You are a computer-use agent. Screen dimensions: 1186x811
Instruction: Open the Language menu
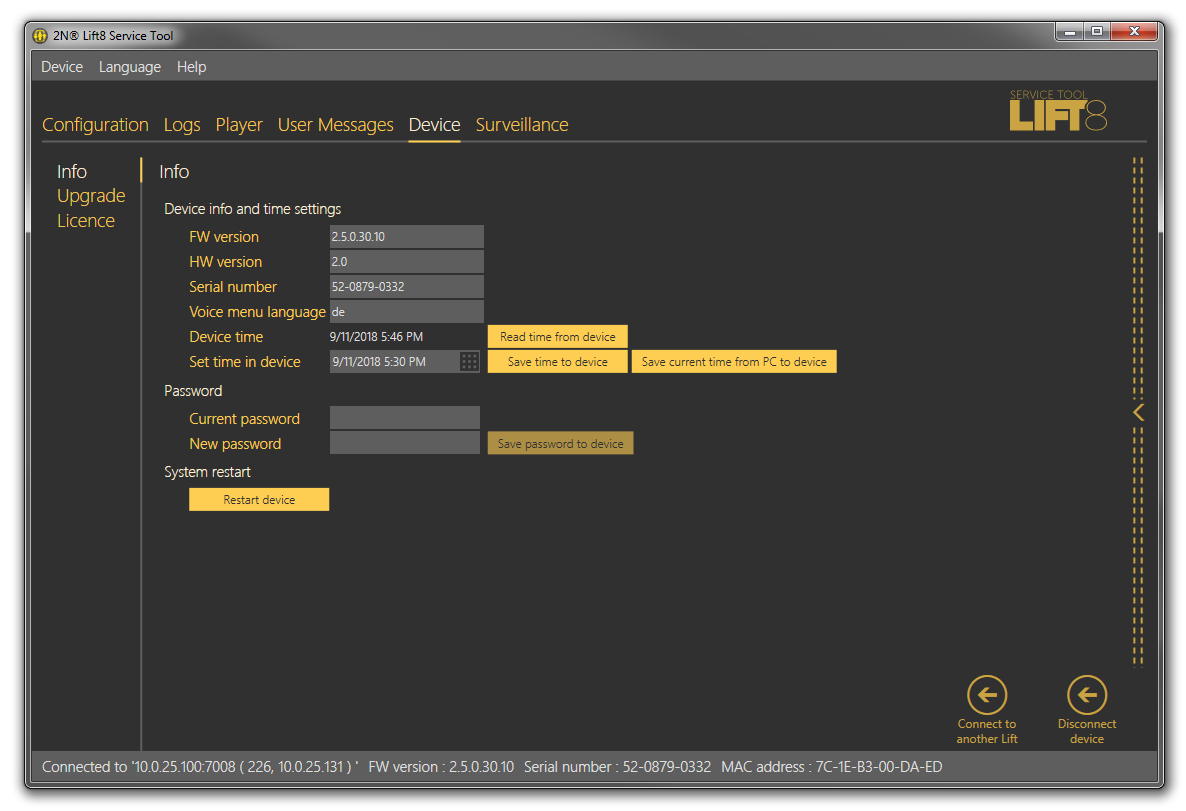click(130, 67)
